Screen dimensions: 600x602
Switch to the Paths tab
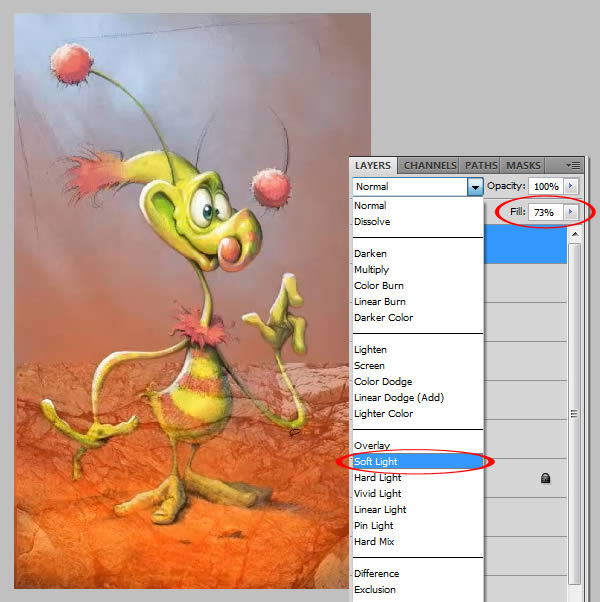pyautogui.click(x=481, y=165)
